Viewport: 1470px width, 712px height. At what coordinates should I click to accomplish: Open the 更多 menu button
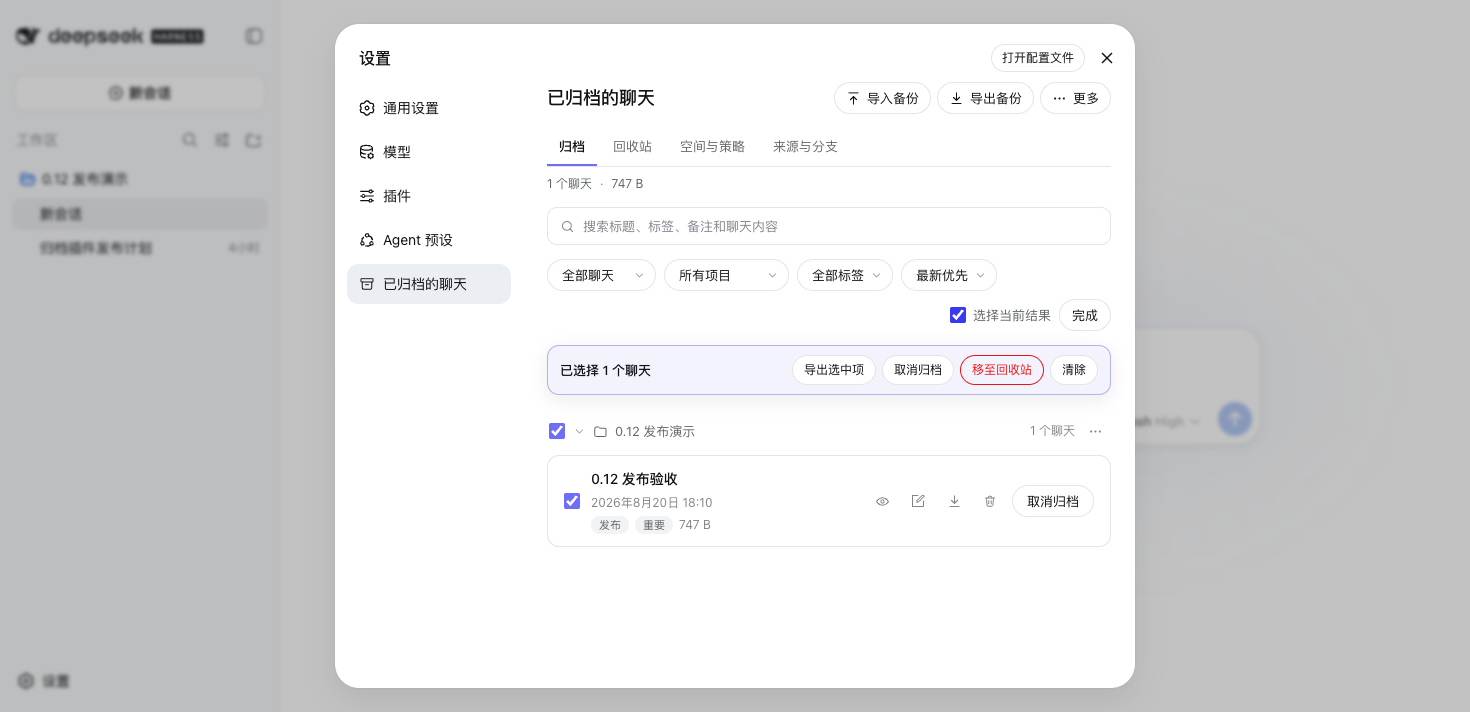(x=1075, y=98)
